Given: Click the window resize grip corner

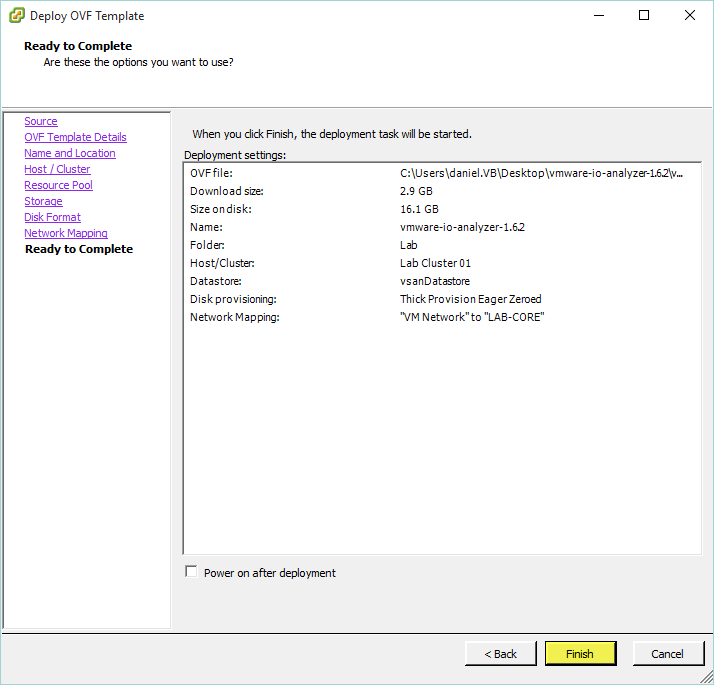Looking at the screenshot, I should [x=706, y=677].
